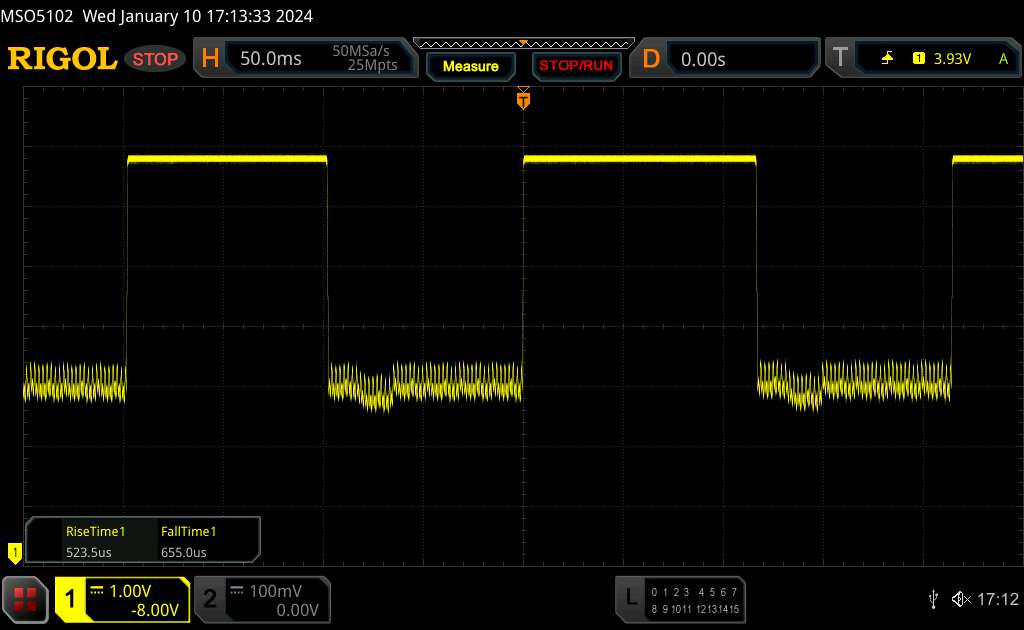
Task: Open the Measure menu
Action: (x=470, y=66)
